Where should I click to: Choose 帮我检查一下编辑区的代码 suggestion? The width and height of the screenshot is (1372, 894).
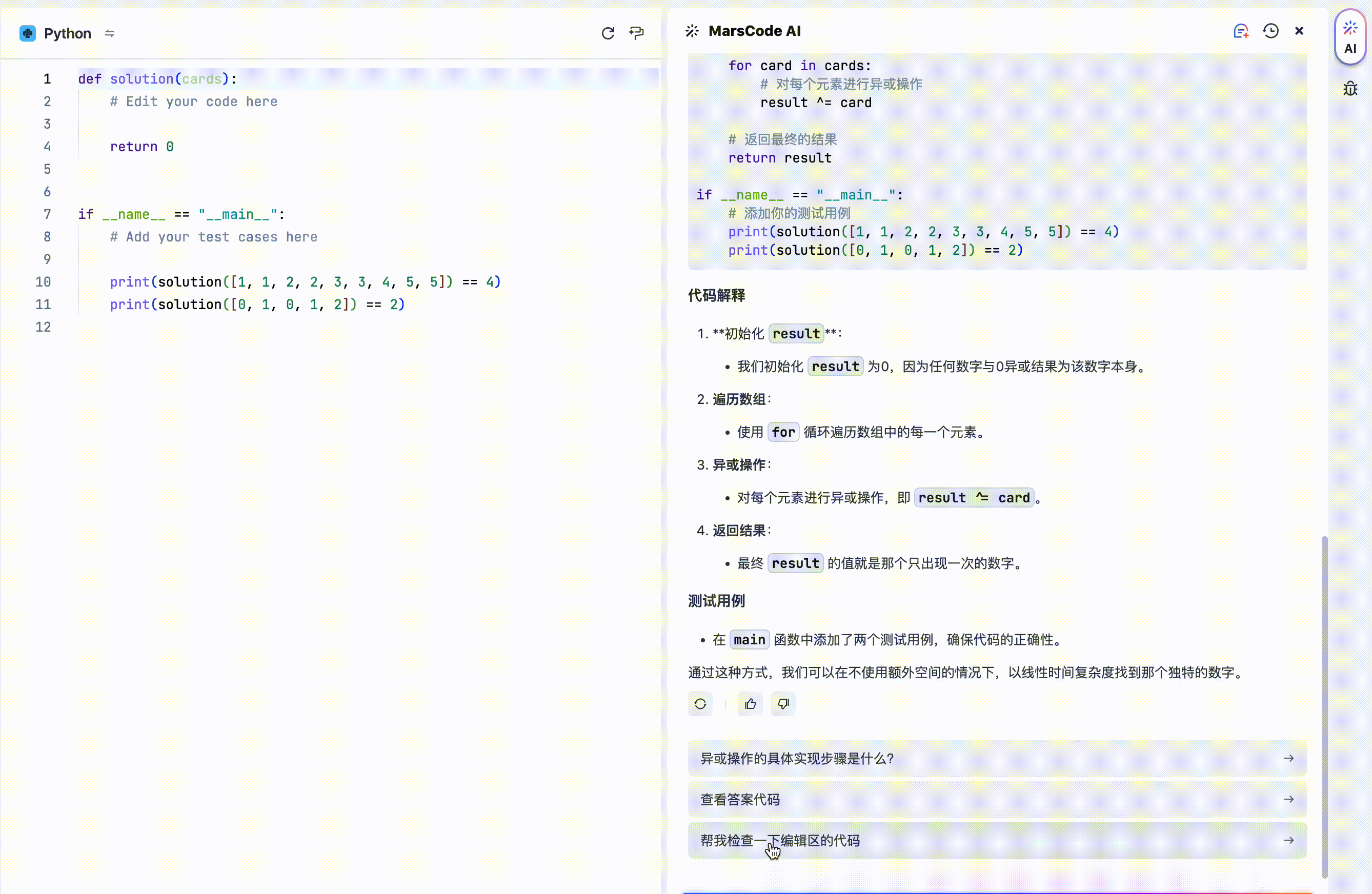(x=779, y=840)
